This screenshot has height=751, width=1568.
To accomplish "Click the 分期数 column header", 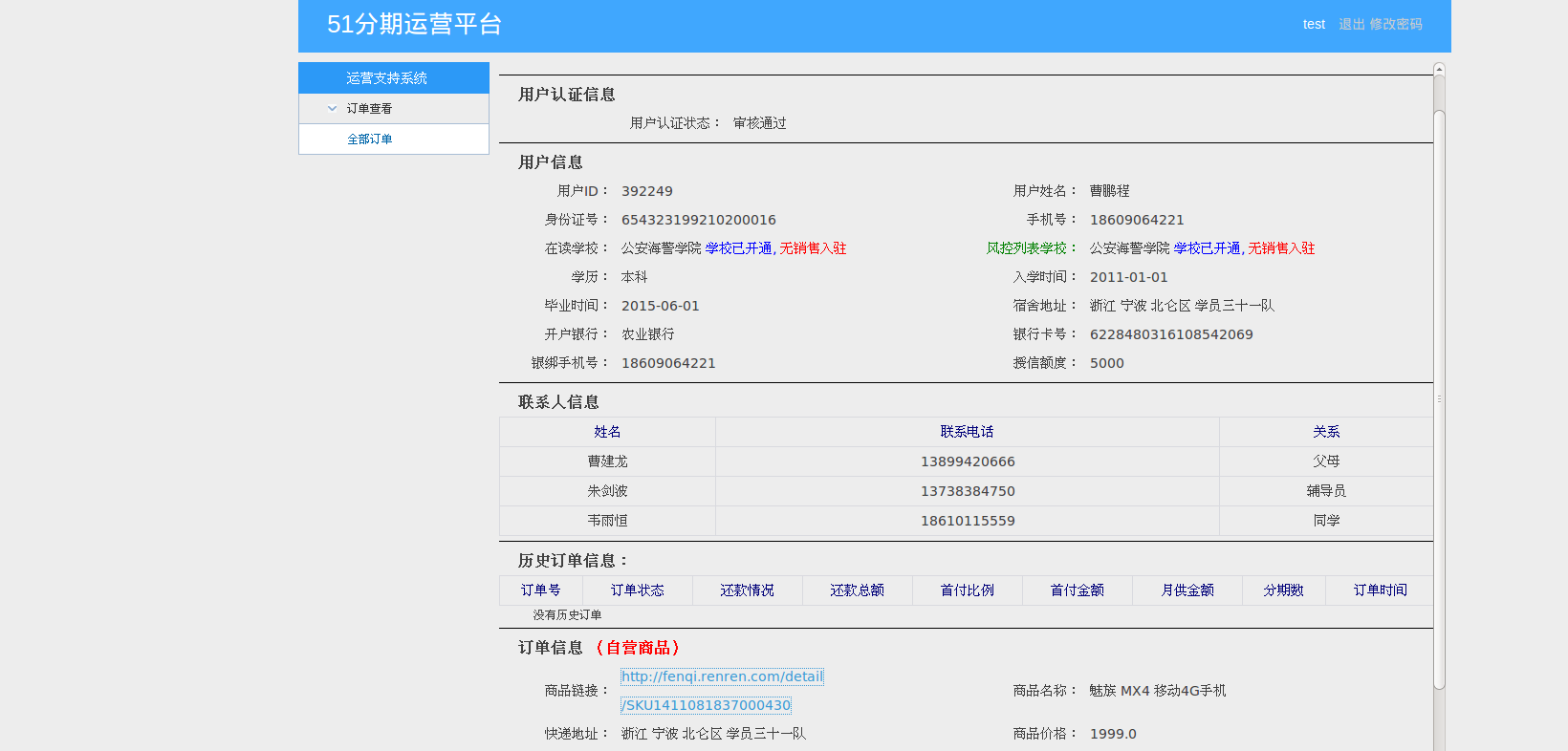I will pyautogui.click(x=1283, y=590).
